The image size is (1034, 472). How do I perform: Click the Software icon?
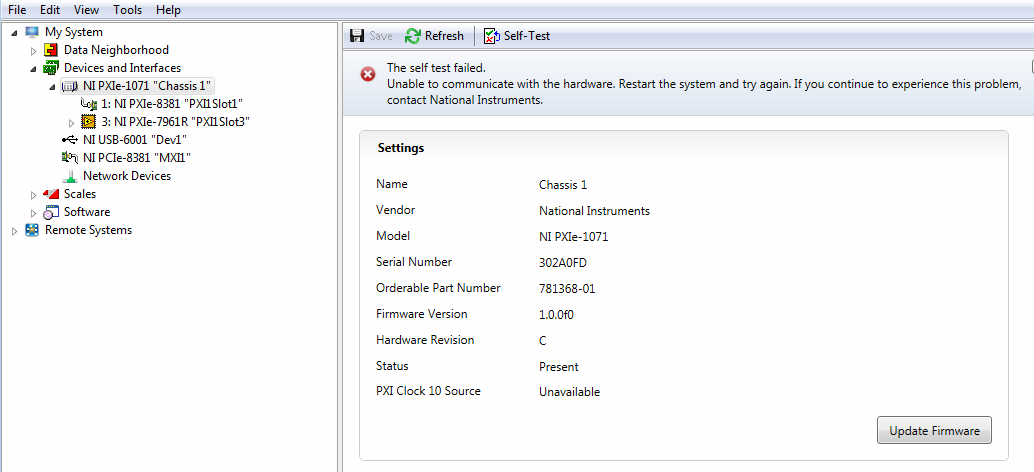tap(51, 212)
